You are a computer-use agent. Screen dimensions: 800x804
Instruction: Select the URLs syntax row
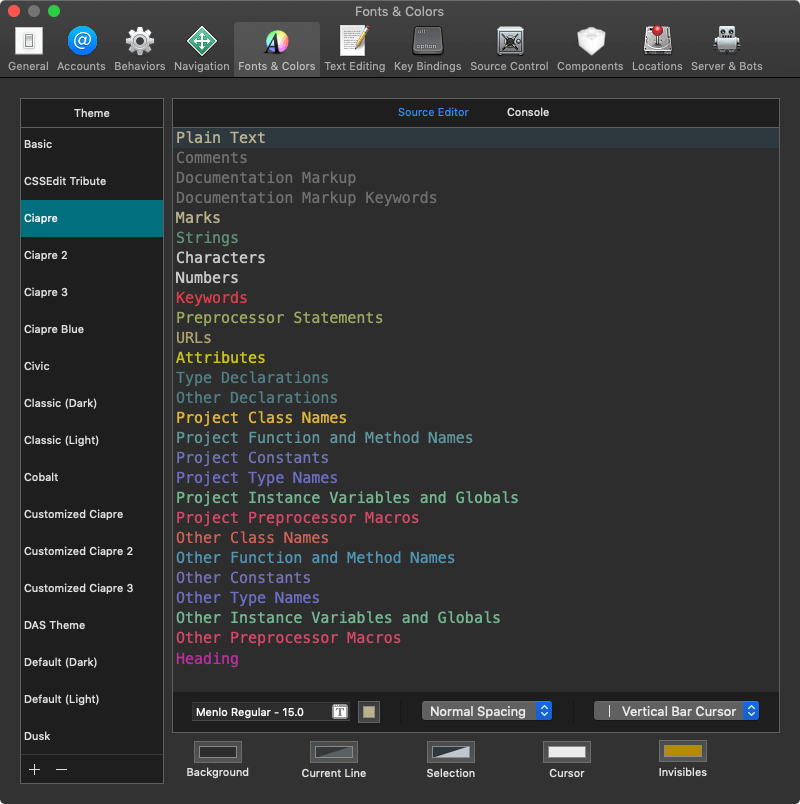[476, 337]
